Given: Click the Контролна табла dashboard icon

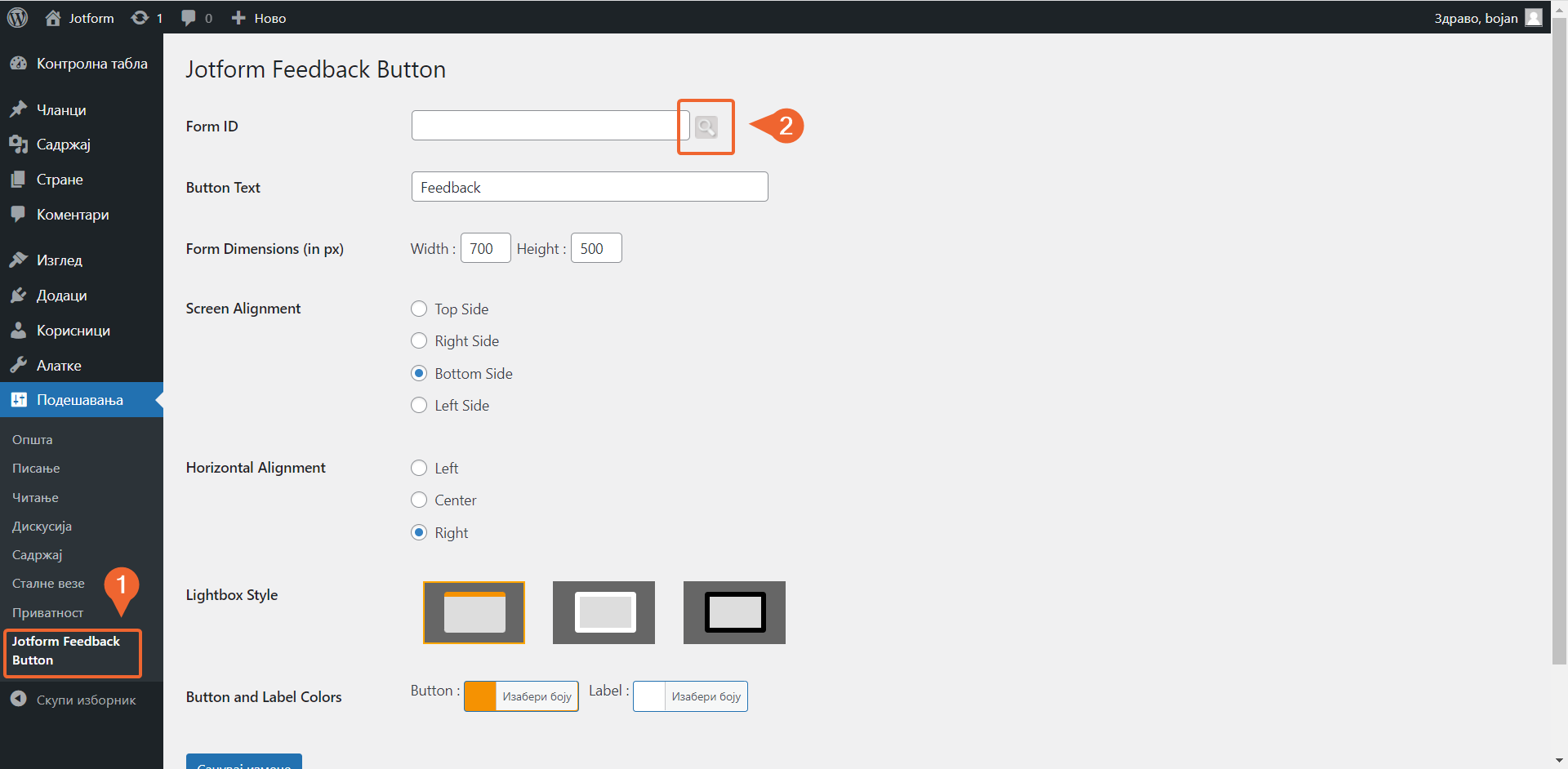Looking at the screenshot, I should [x=18, y=64].
